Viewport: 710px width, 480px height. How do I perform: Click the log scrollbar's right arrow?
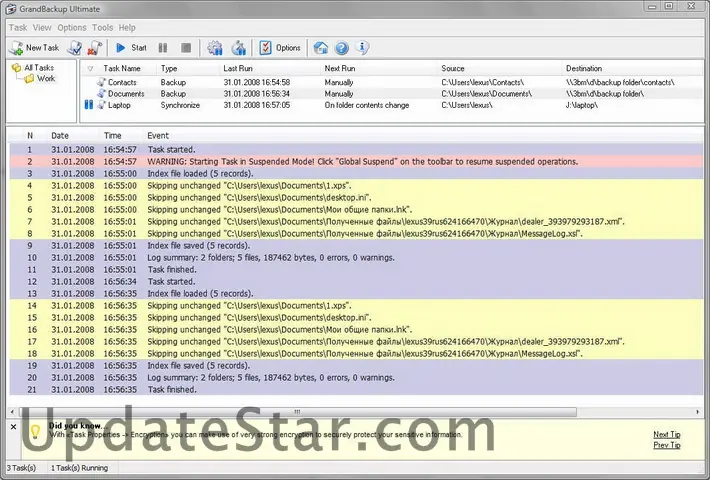(x=698, y=412)
